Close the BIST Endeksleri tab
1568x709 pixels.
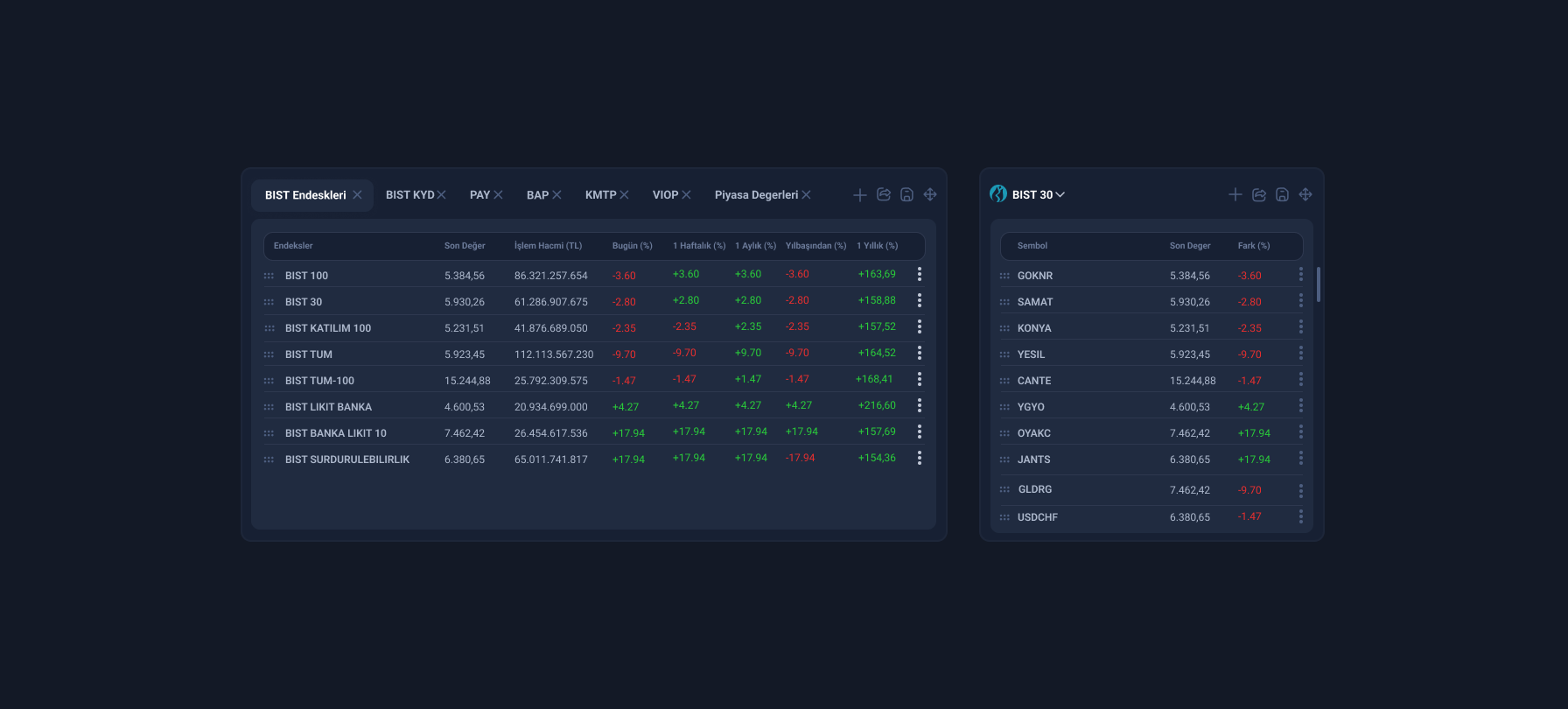point(357,195)
